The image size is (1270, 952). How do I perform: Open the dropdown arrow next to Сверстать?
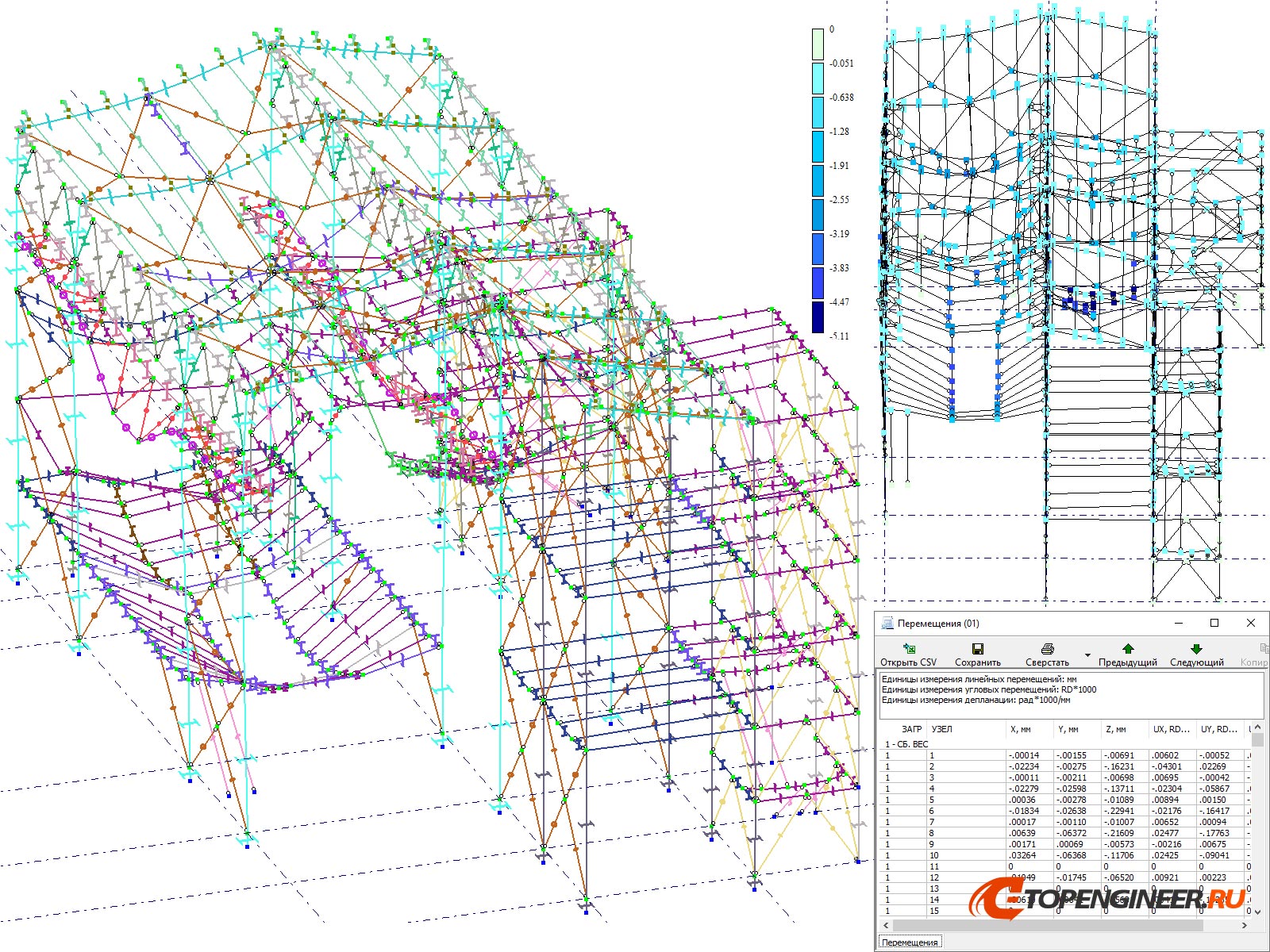click(1087, 655)
